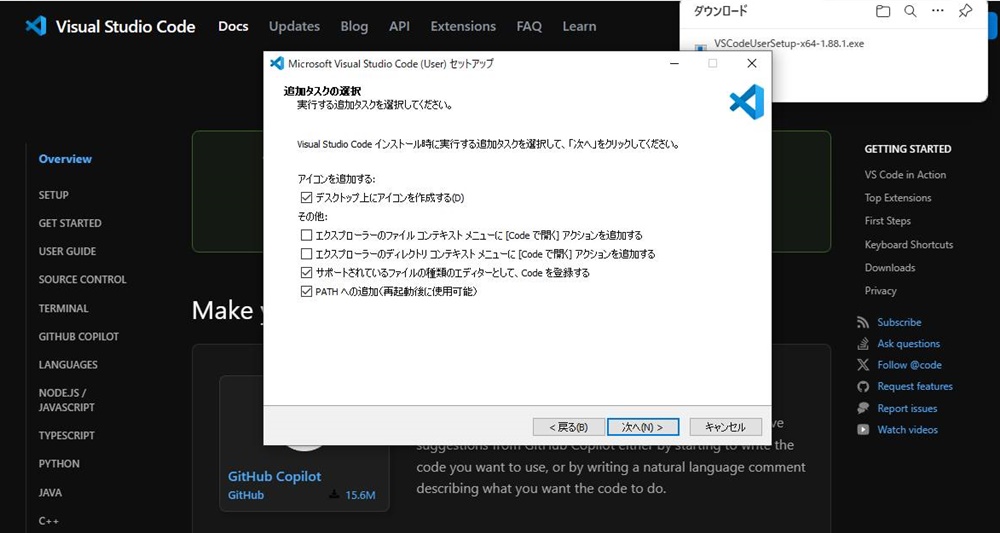Click the GitHub icon beside Request features
This screenshot has width=1000, height=533.
[863, 386]
